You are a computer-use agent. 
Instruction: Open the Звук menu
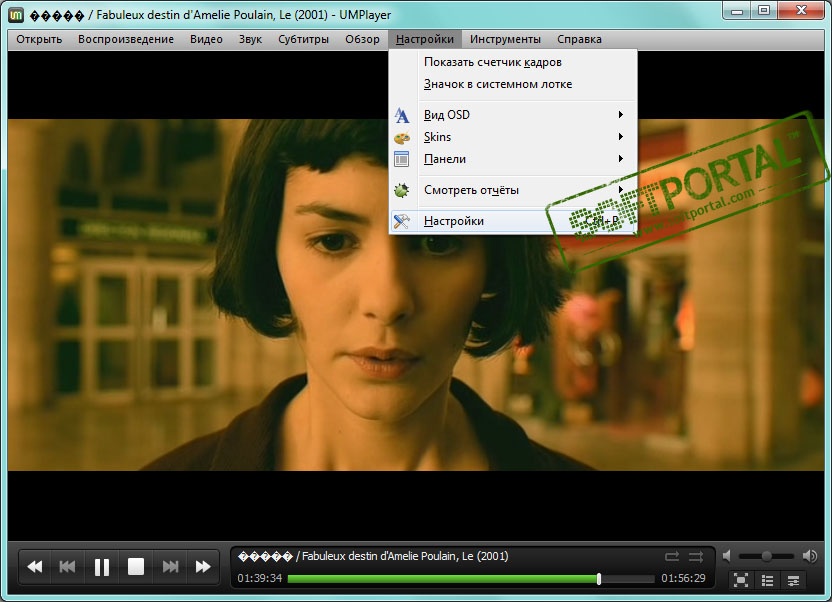tap(250, 39)
